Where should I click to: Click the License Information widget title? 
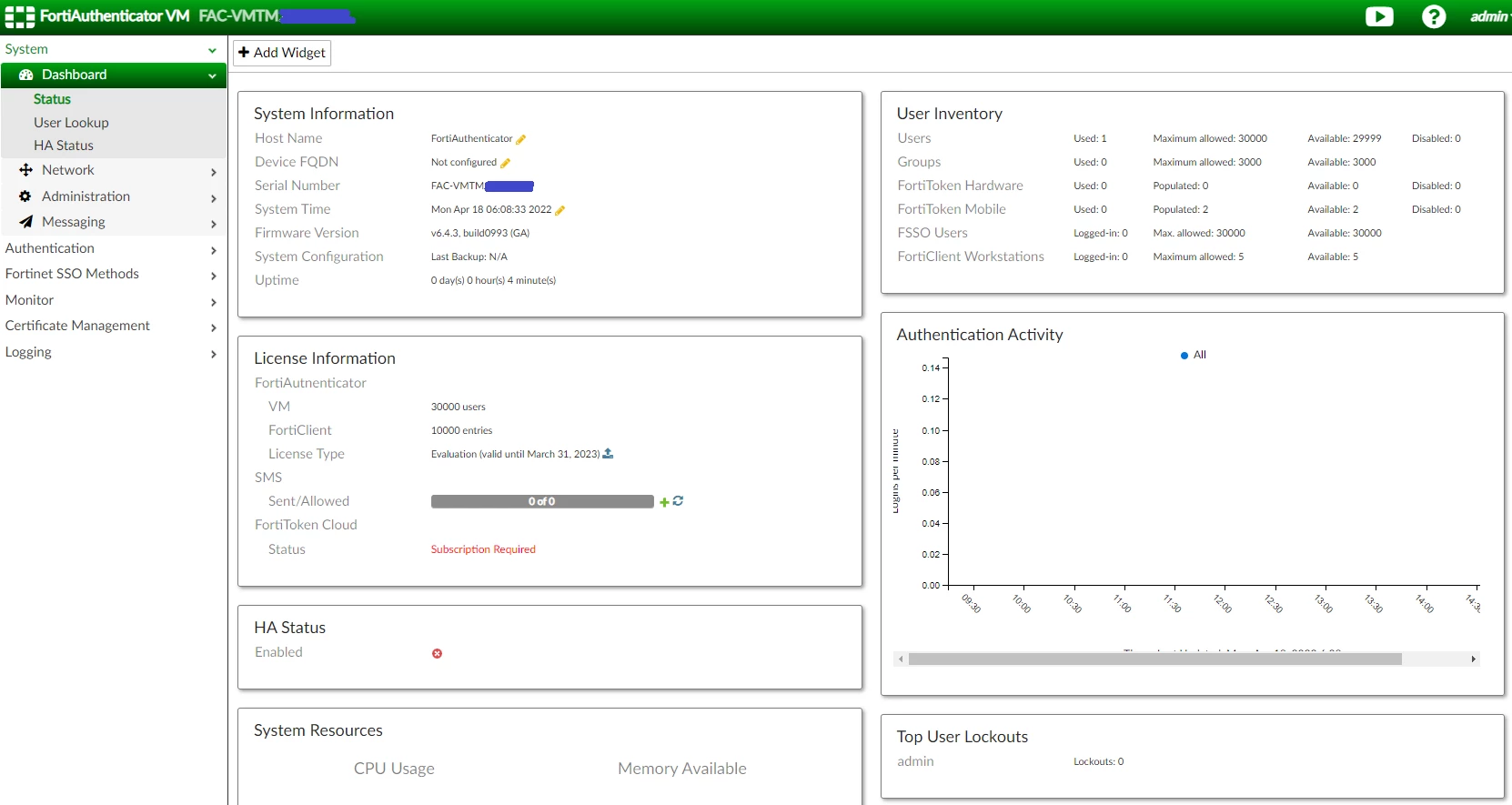click(325, 358)
